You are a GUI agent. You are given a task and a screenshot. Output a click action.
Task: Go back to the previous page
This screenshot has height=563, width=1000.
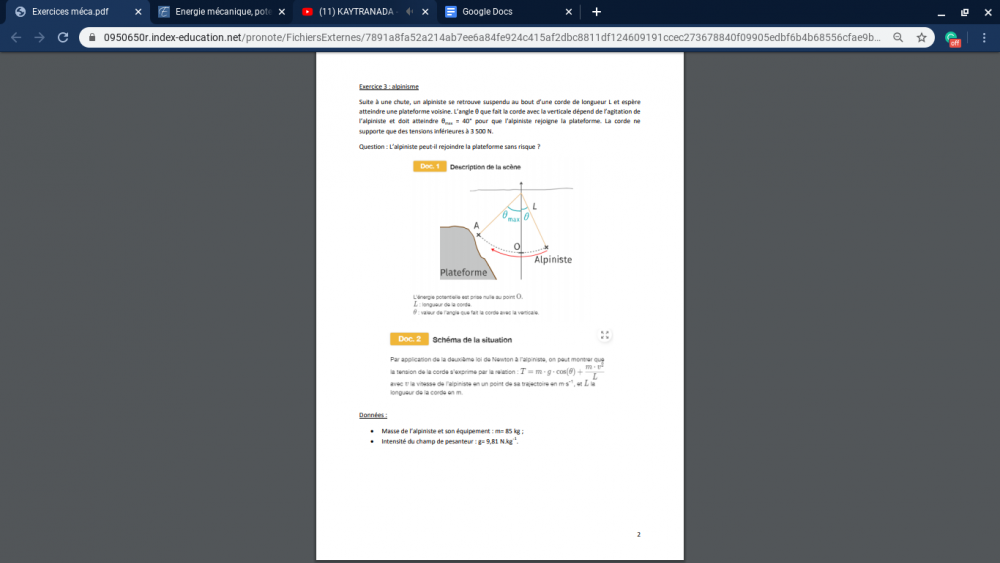pos(16,38)
